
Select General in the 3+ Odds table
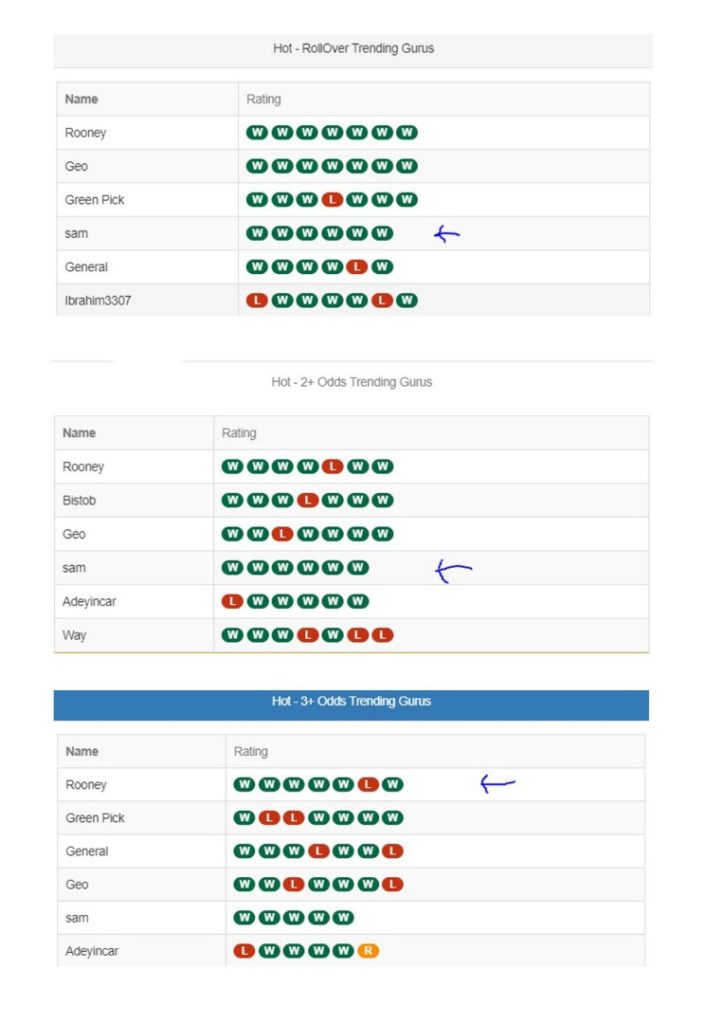(87, 852)
